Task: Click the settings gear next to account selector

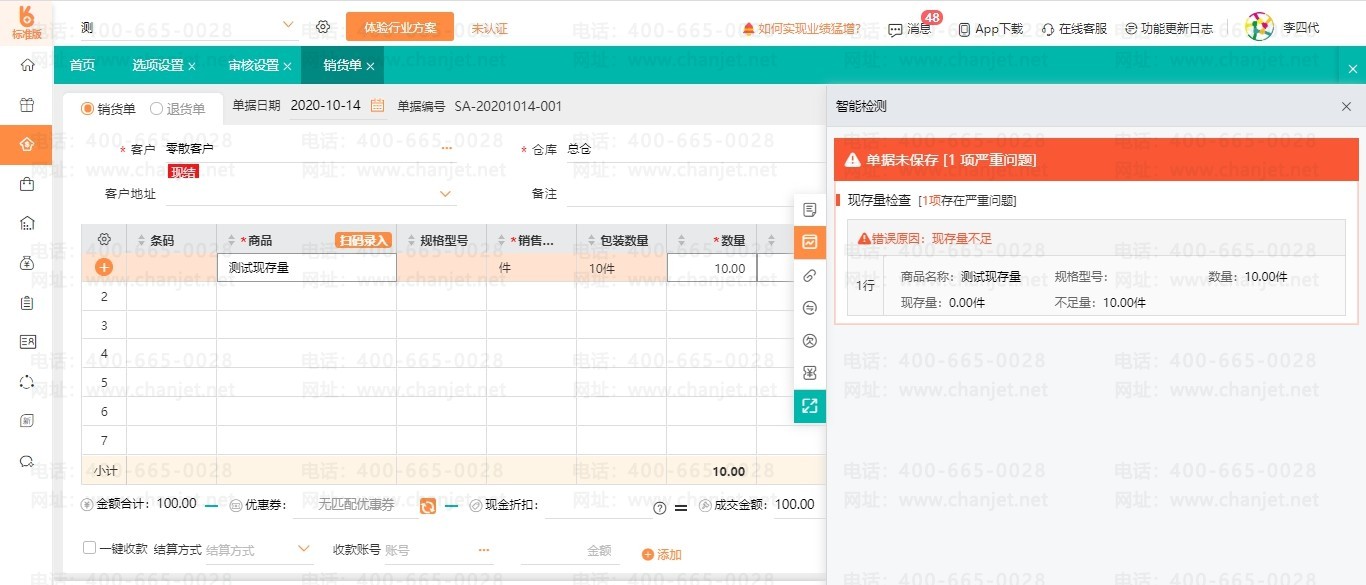Action: coord(323,27)
